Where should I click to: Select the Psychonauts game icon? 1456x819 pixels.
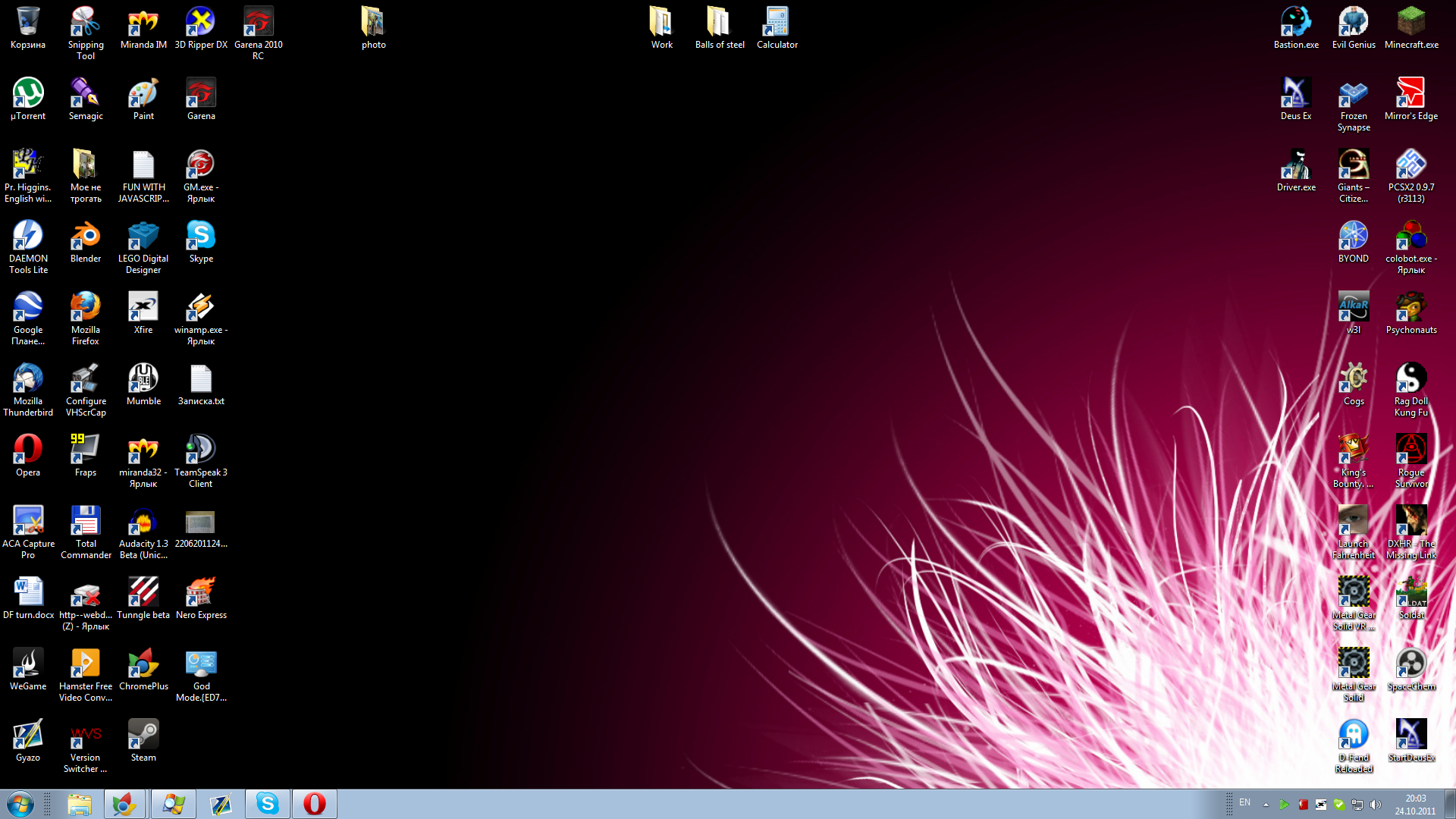tap(1411, 308)
